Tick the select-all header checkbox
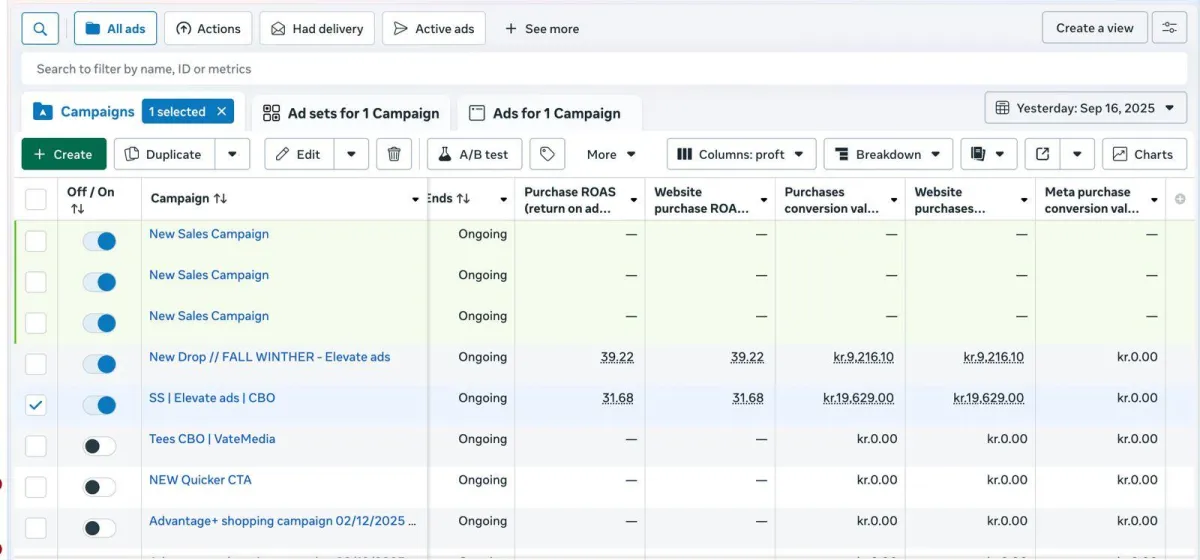Image resolution: width=1200 pixels, height=560 pixels. pos(36,199)
